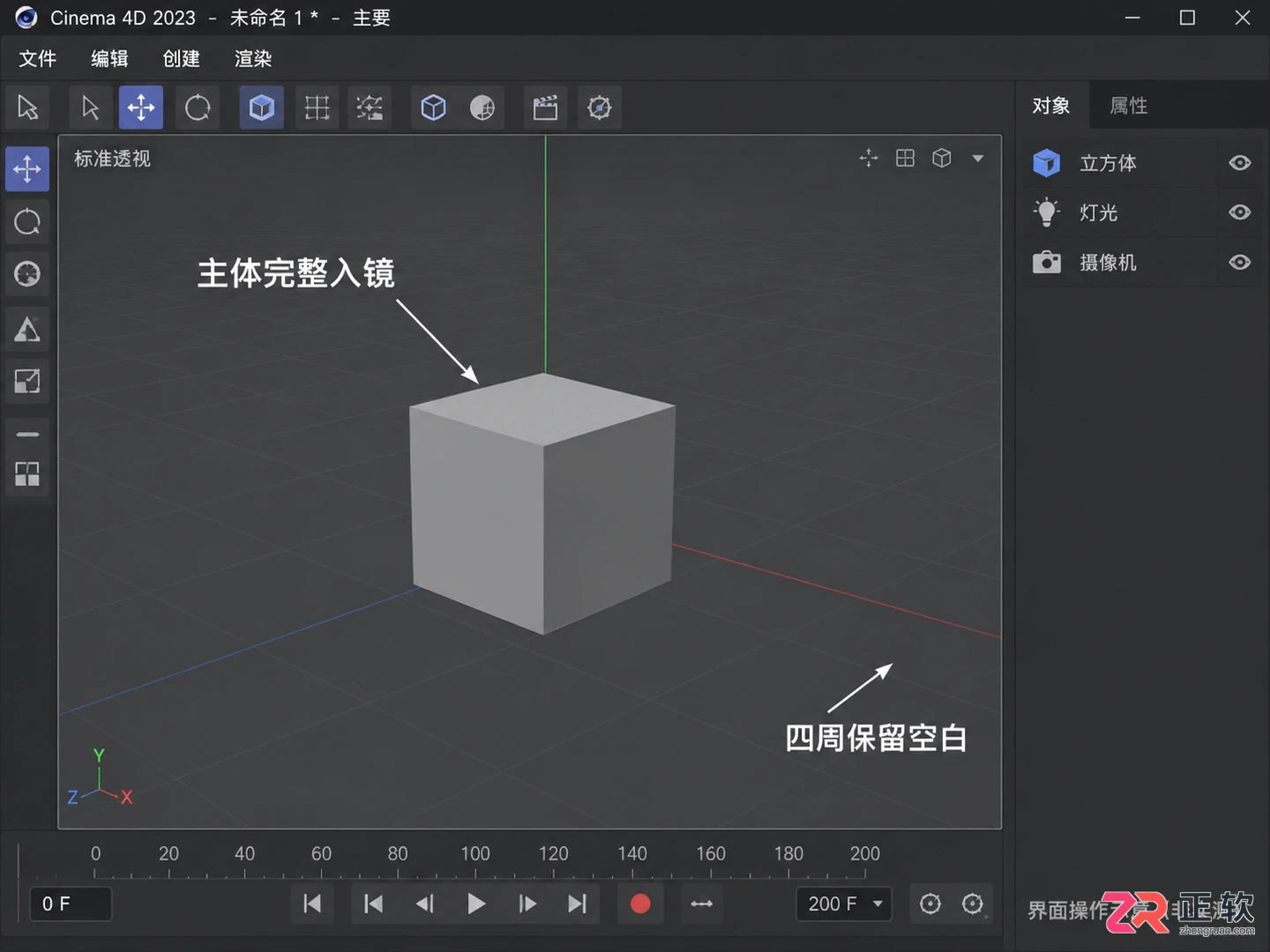
Task: Activate the Move tool in top toolbar
Action: [x=141, y=108]
